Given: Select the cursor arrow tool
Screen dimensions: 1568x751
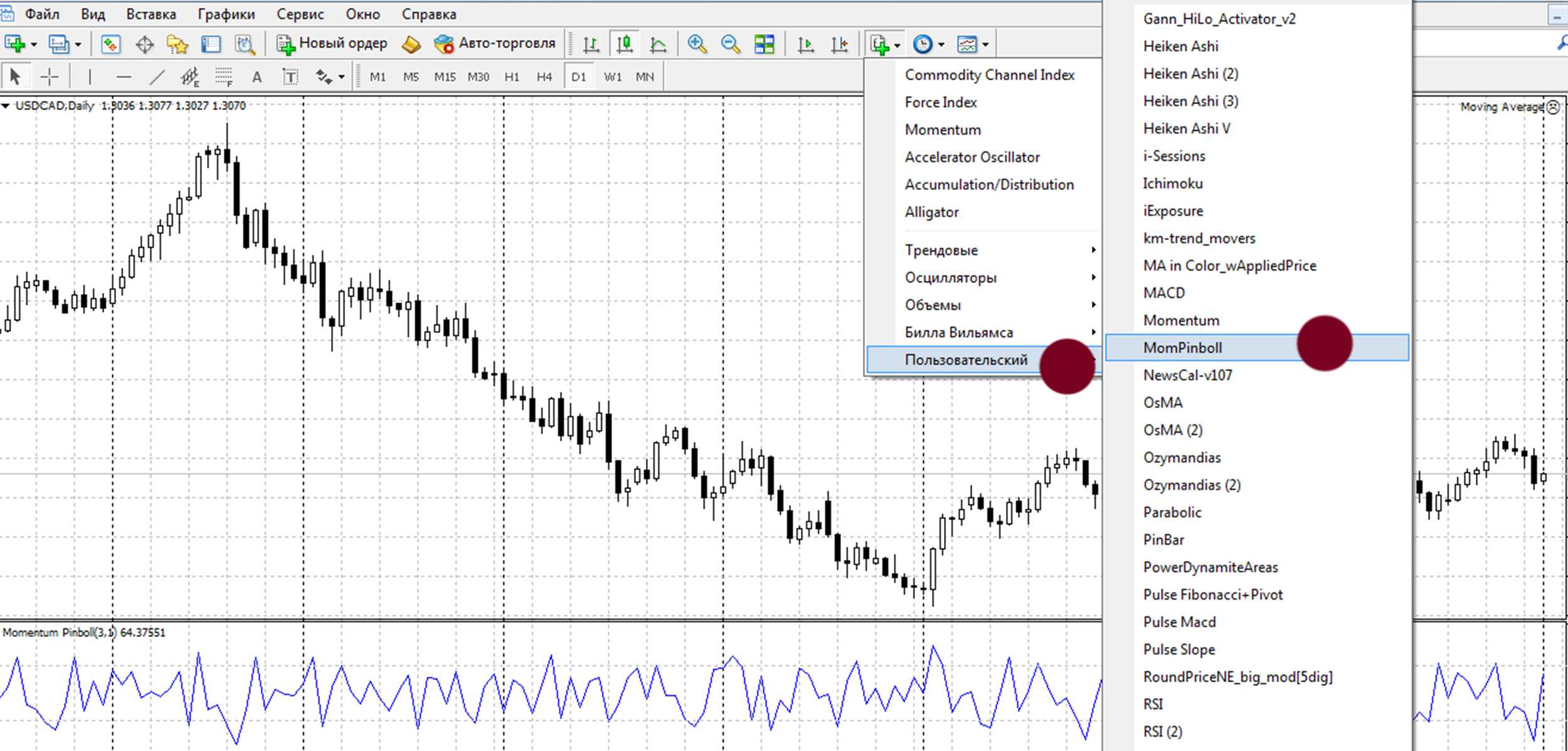Looking at the screenshot, I should tap(15, 76).
